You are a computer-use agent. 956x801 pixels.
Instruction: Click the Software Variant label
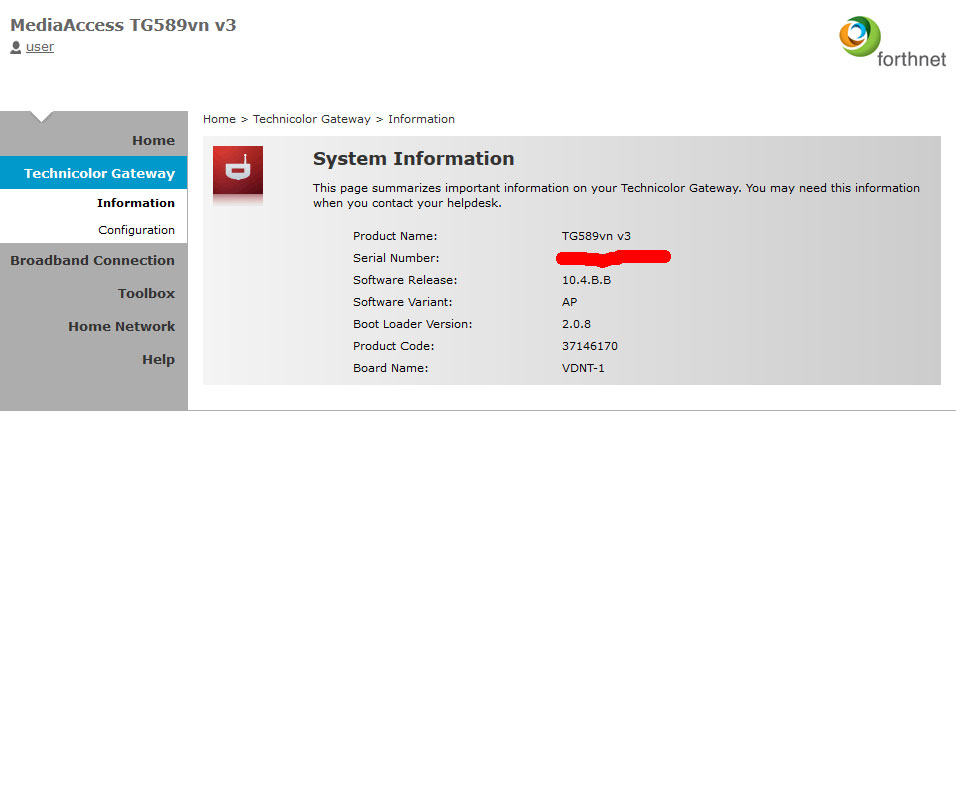pyautogui.click(x=402, y=302)
